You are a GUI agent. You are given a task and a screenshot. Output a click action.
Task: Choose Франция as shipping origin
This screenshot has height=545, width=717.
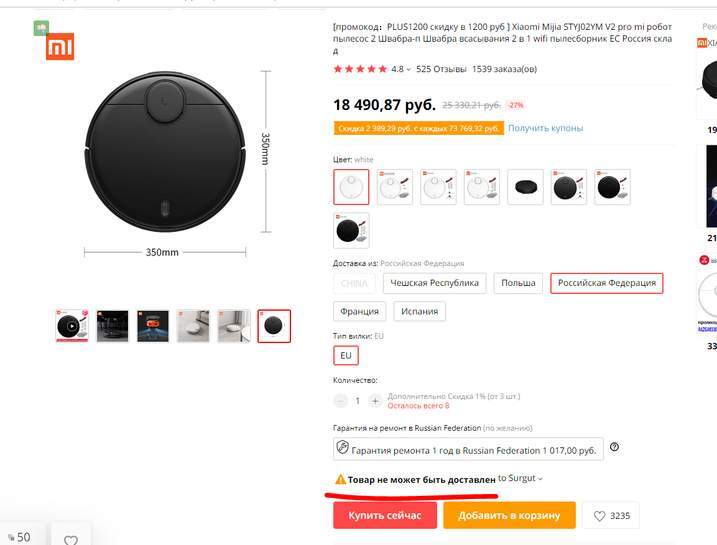[x=359, y=311]
